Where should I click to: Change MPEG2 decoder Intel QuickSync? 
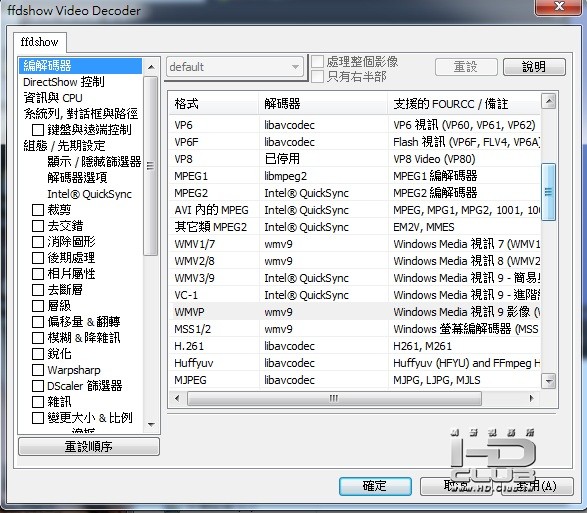pos(323,193)
